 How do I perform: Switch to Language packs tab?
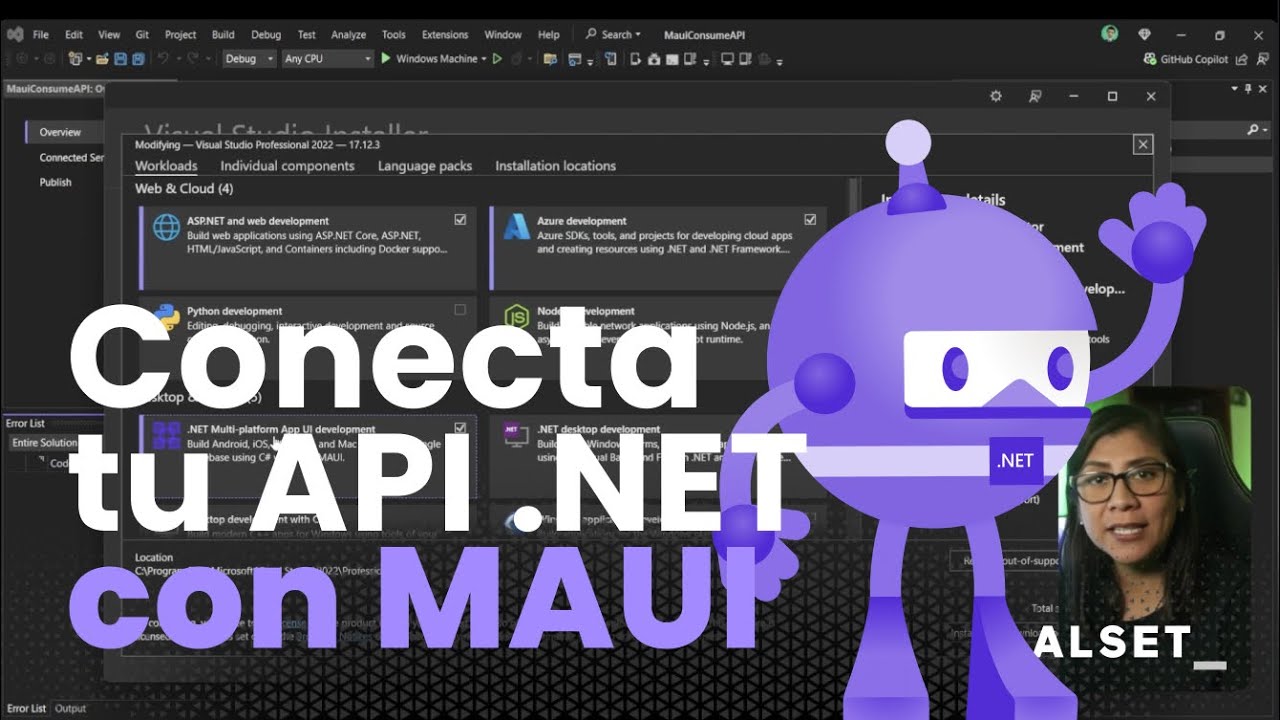click(425, 166)
